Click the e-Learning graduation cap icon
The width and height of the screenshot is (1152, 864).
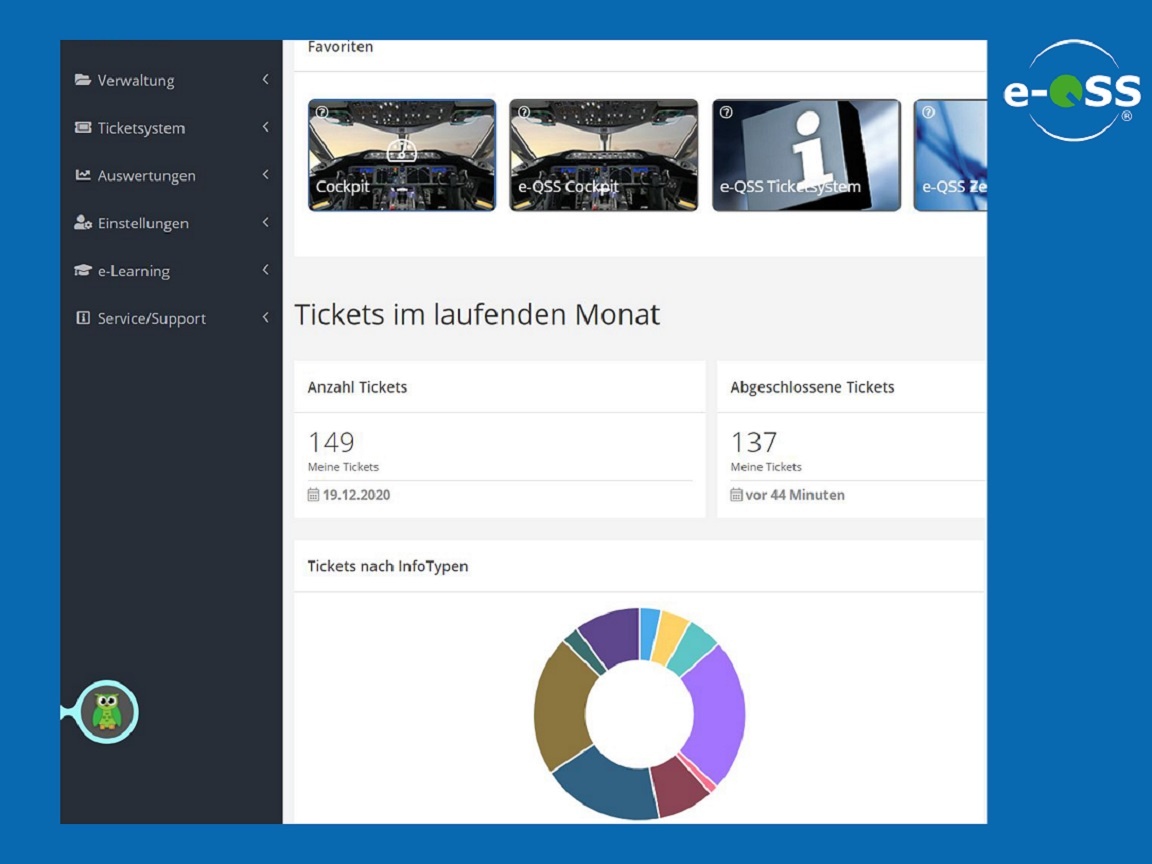(x=82, y=270)
